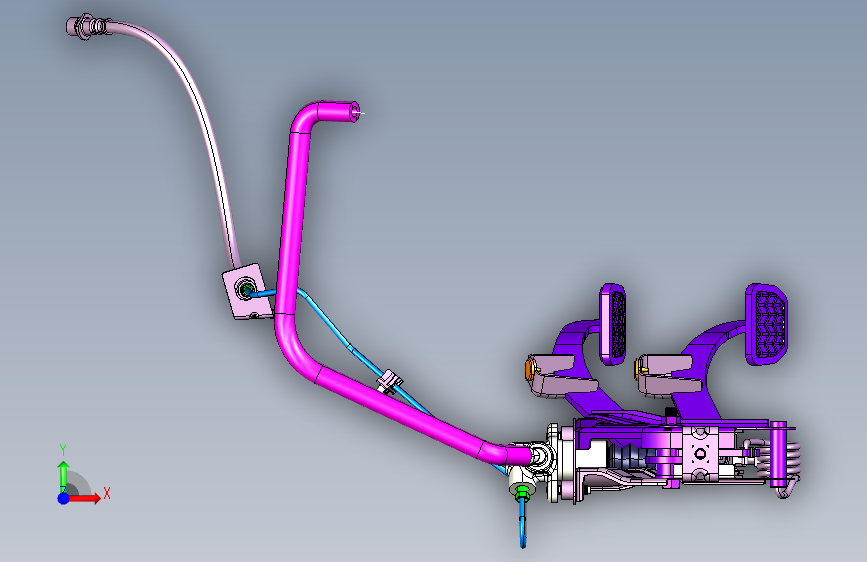This screenshot has width=867, height=562.
Task: Select the wide right pedal pad with honeycomb pattern
Action: [766, 324]
